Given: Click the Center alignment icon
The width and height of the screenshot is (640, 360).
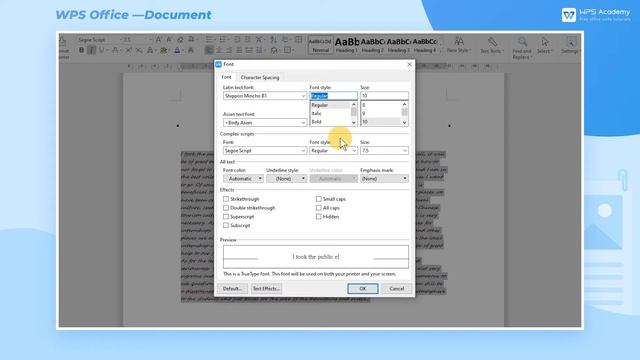Looking at the screenshot, I should [219, 50].
